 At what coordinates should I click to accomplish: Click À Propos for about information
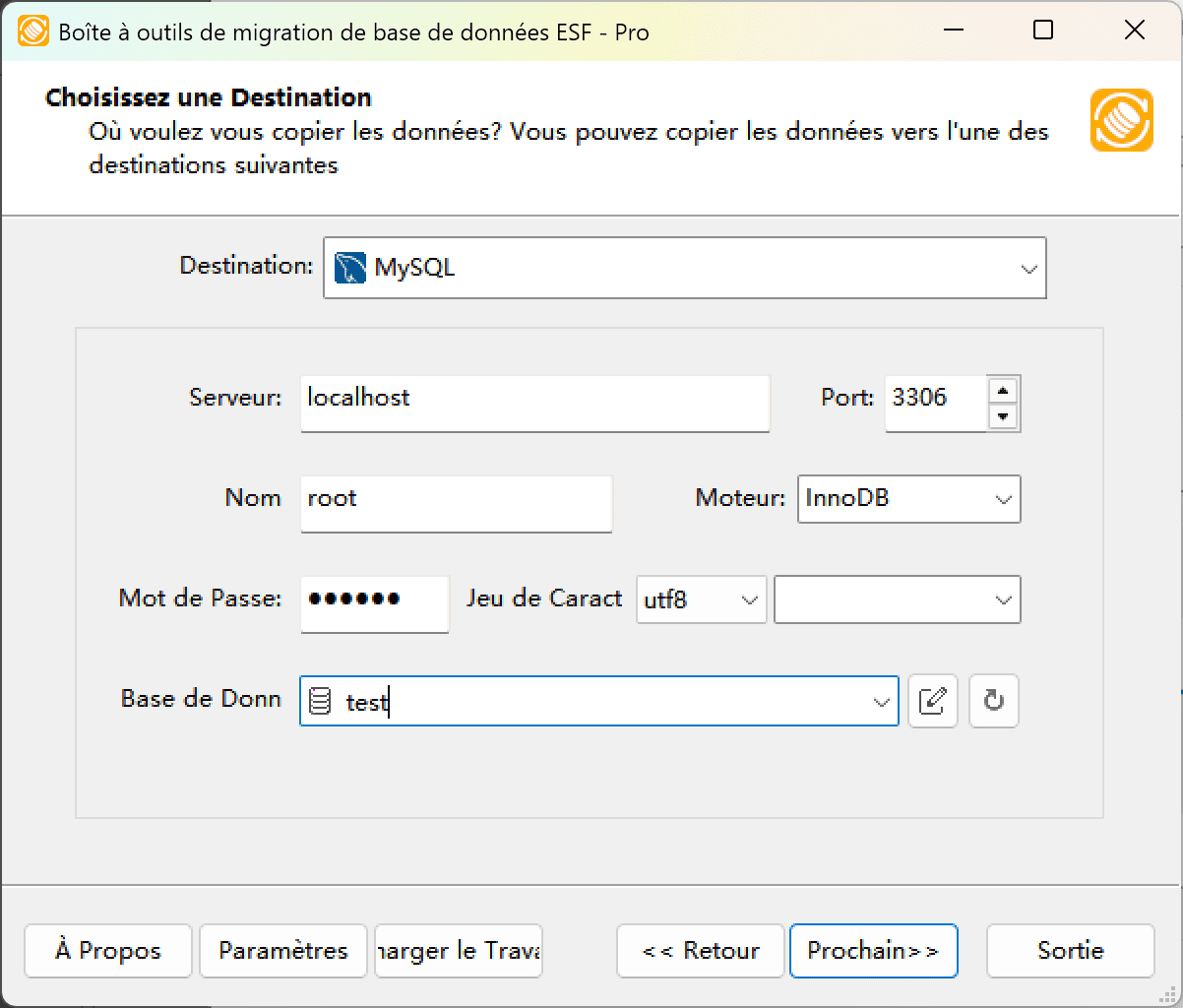[107, 951]
